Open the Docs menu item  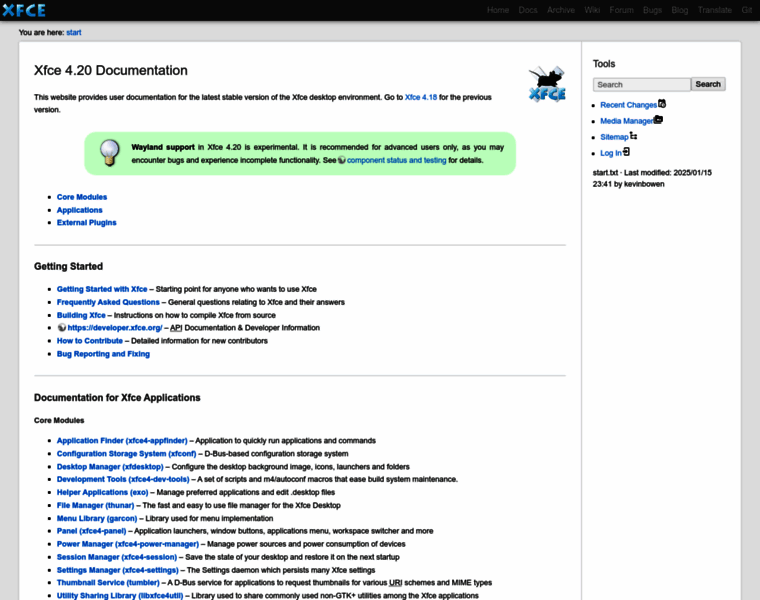click(x=528, y=10)
